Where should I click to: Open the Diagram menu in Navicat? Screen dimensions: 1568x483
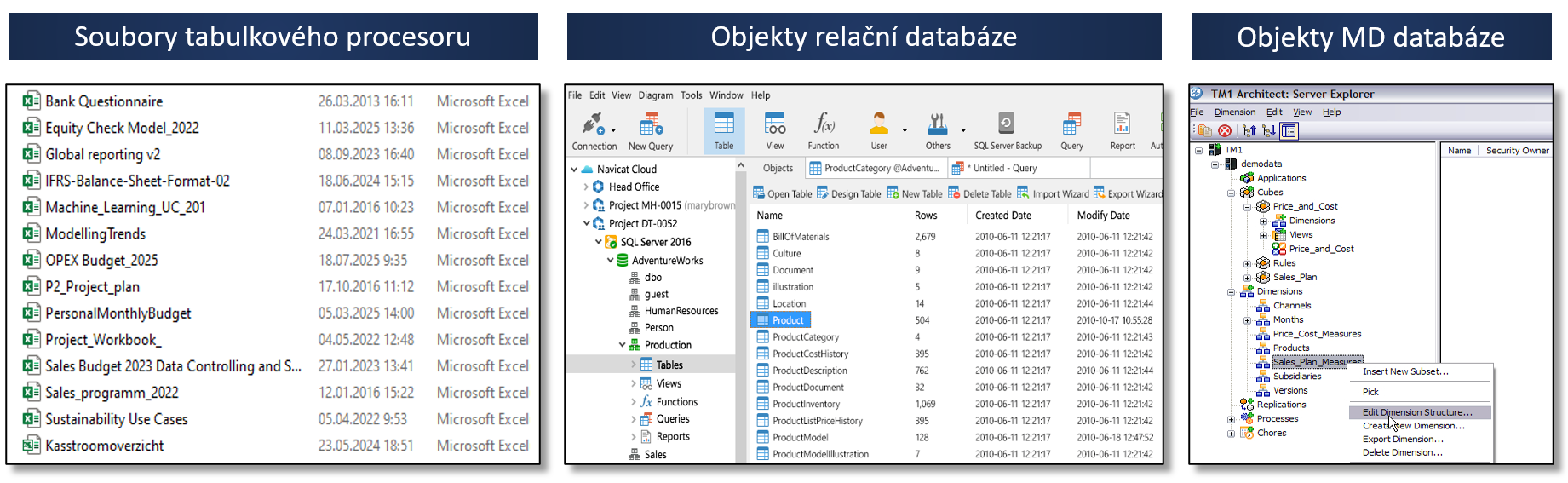655,95
